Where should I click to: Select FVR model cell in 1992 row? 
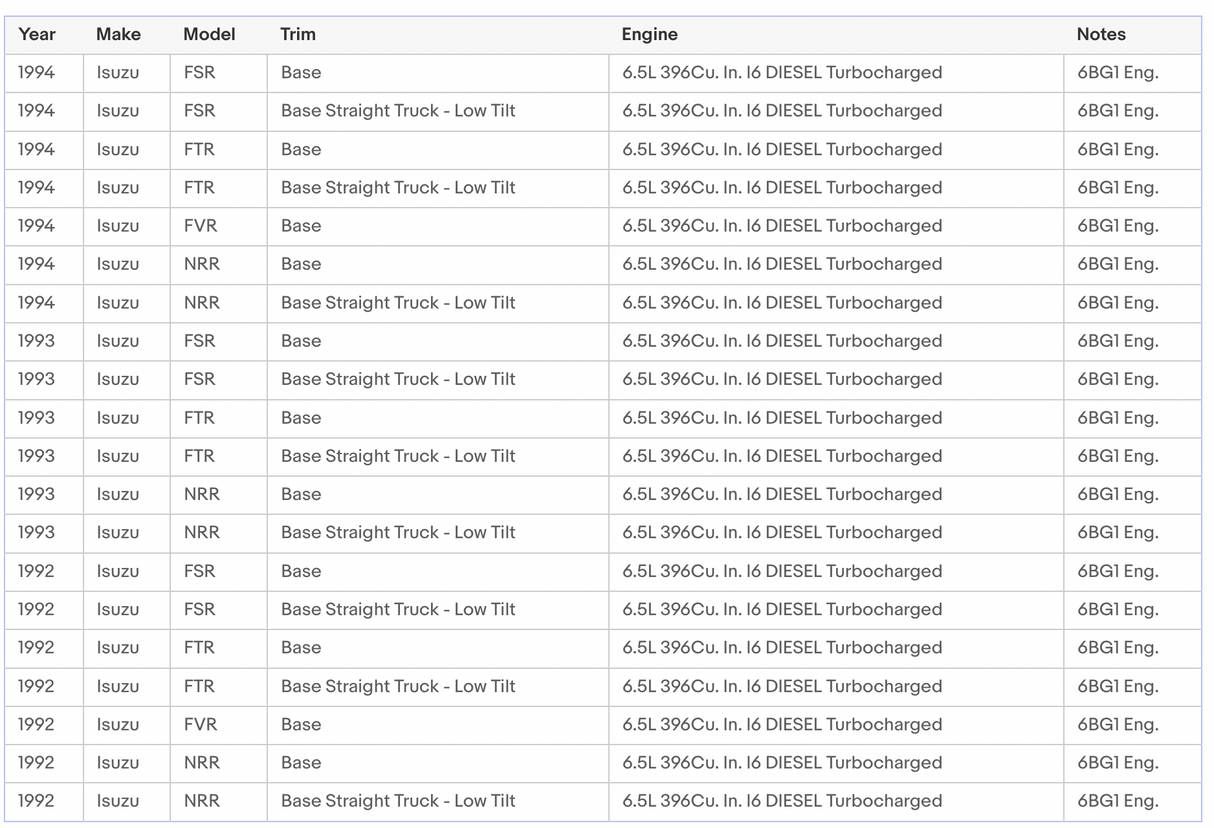(200, 724)
